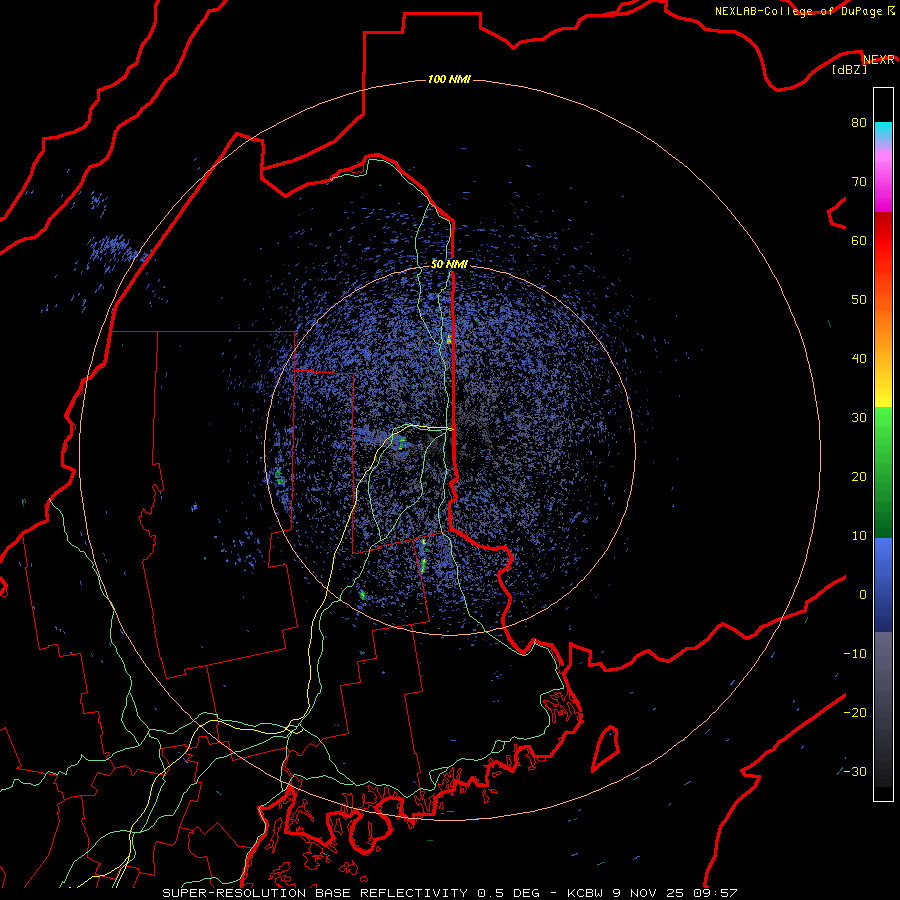This screenshot has height=900, width=900.
Task: Click the 0 value on the dBZ scale
Action: (863, 595)
